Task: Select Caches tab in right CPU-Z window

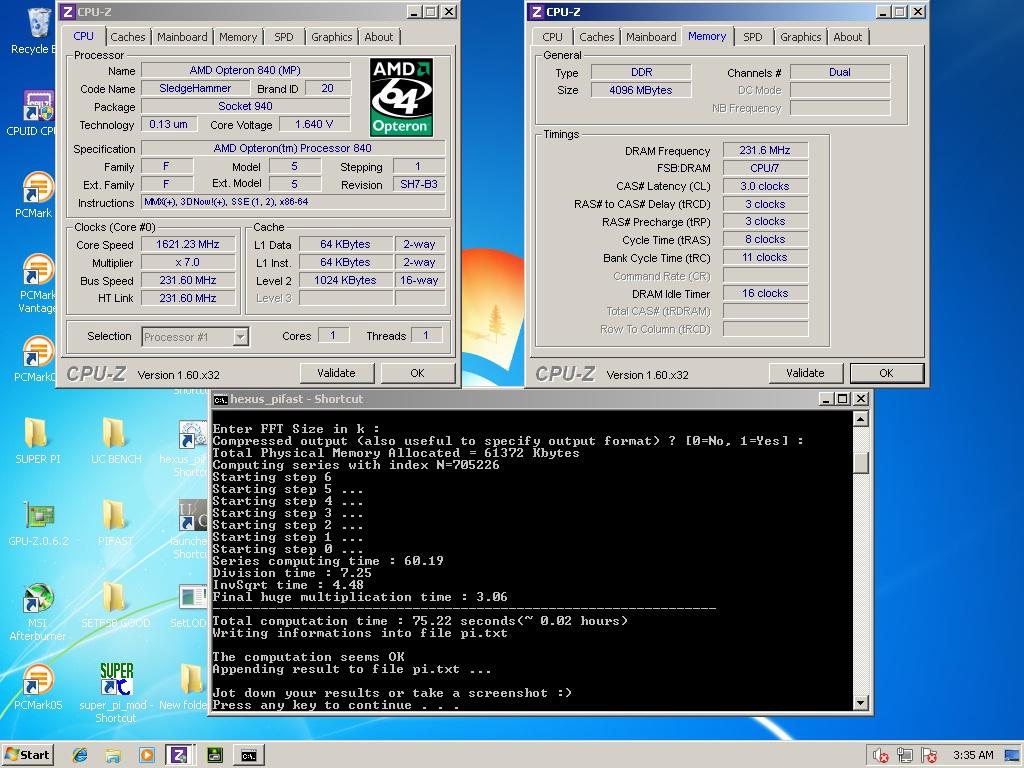Action: 597,37
